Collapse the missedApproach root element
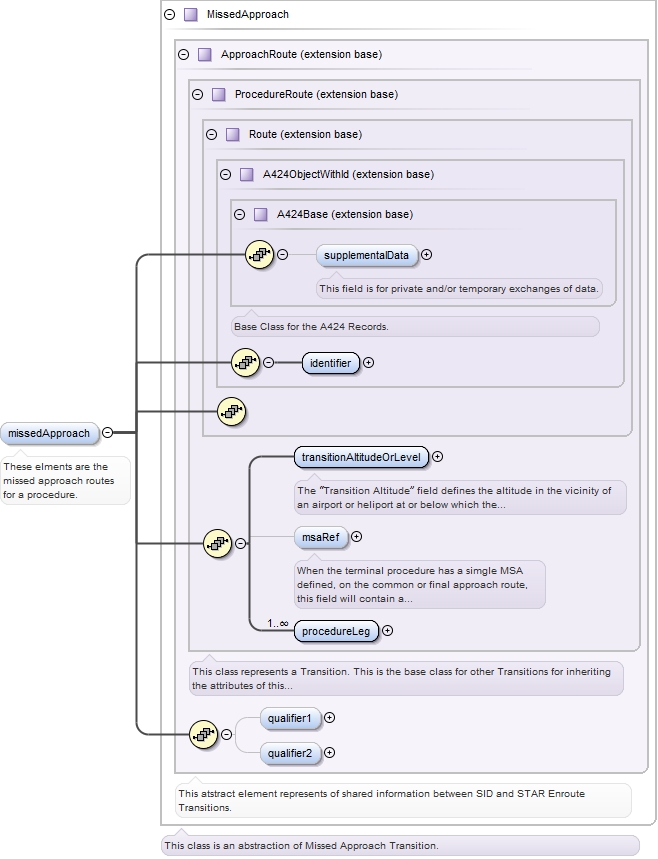Image resolution: width=658 pixels, height=859 pixels. [x=107, y=433]
